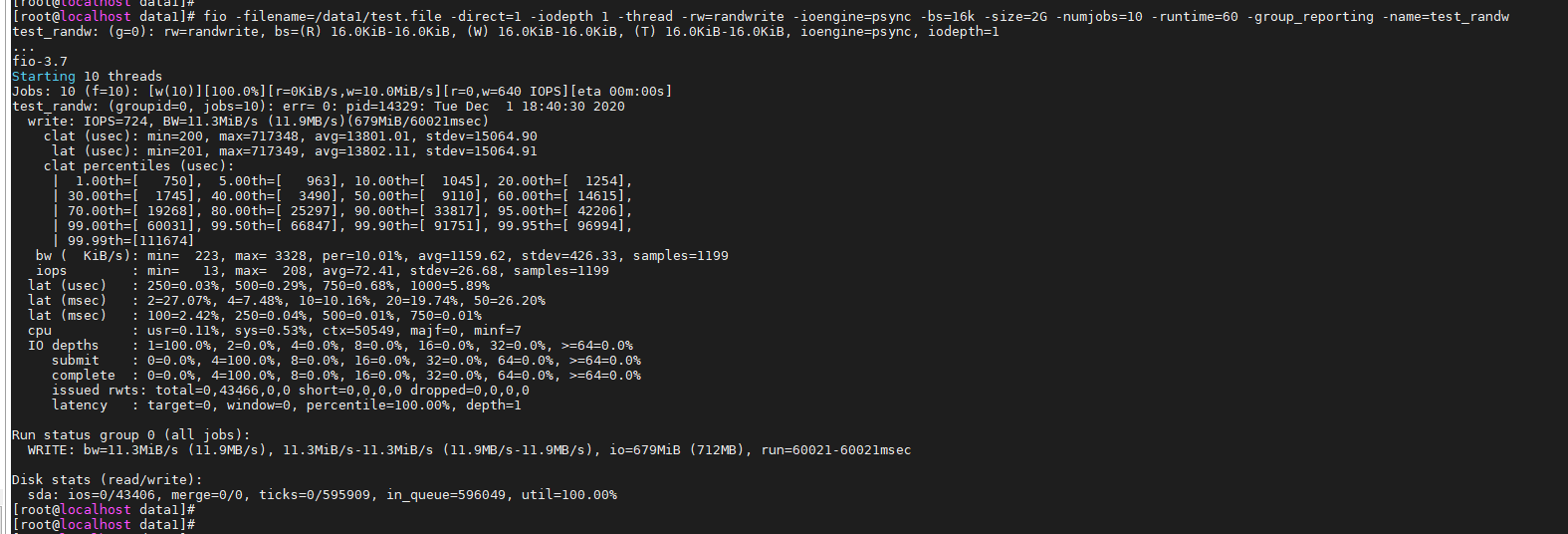
Task: Click the issued rwts totals line
Action: pos(290,391)
